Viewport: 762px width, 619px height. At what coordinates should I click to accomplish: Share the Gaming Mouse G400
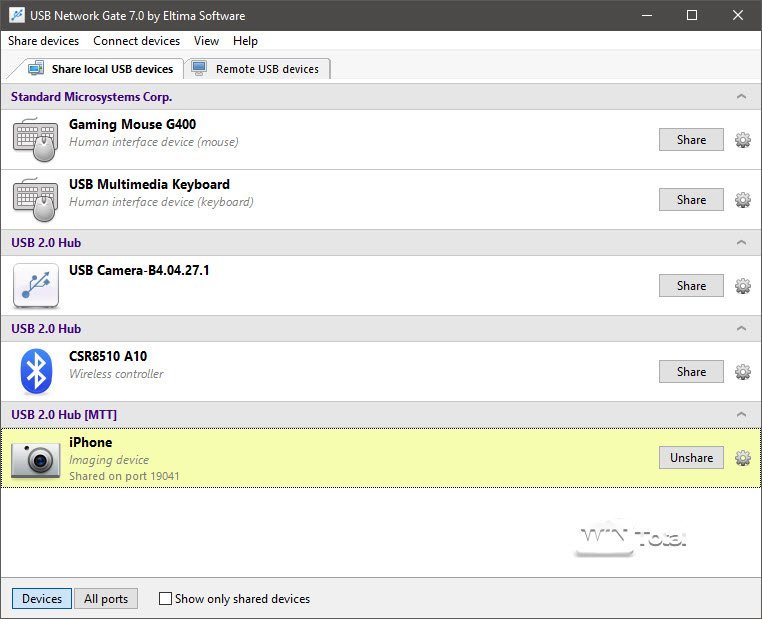[x=691, y=140]
